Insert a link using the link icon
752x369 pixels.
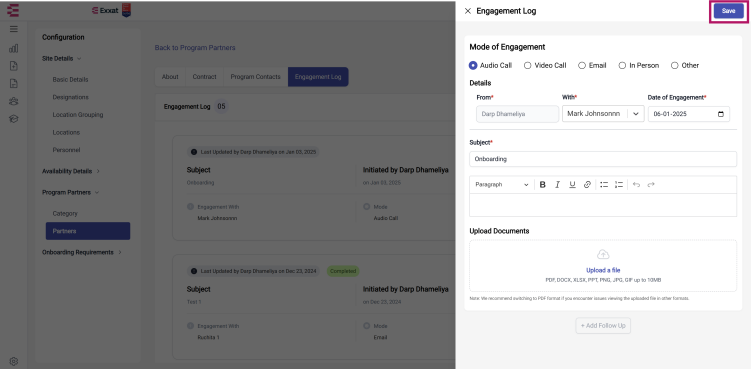click(x=587, y=185)
